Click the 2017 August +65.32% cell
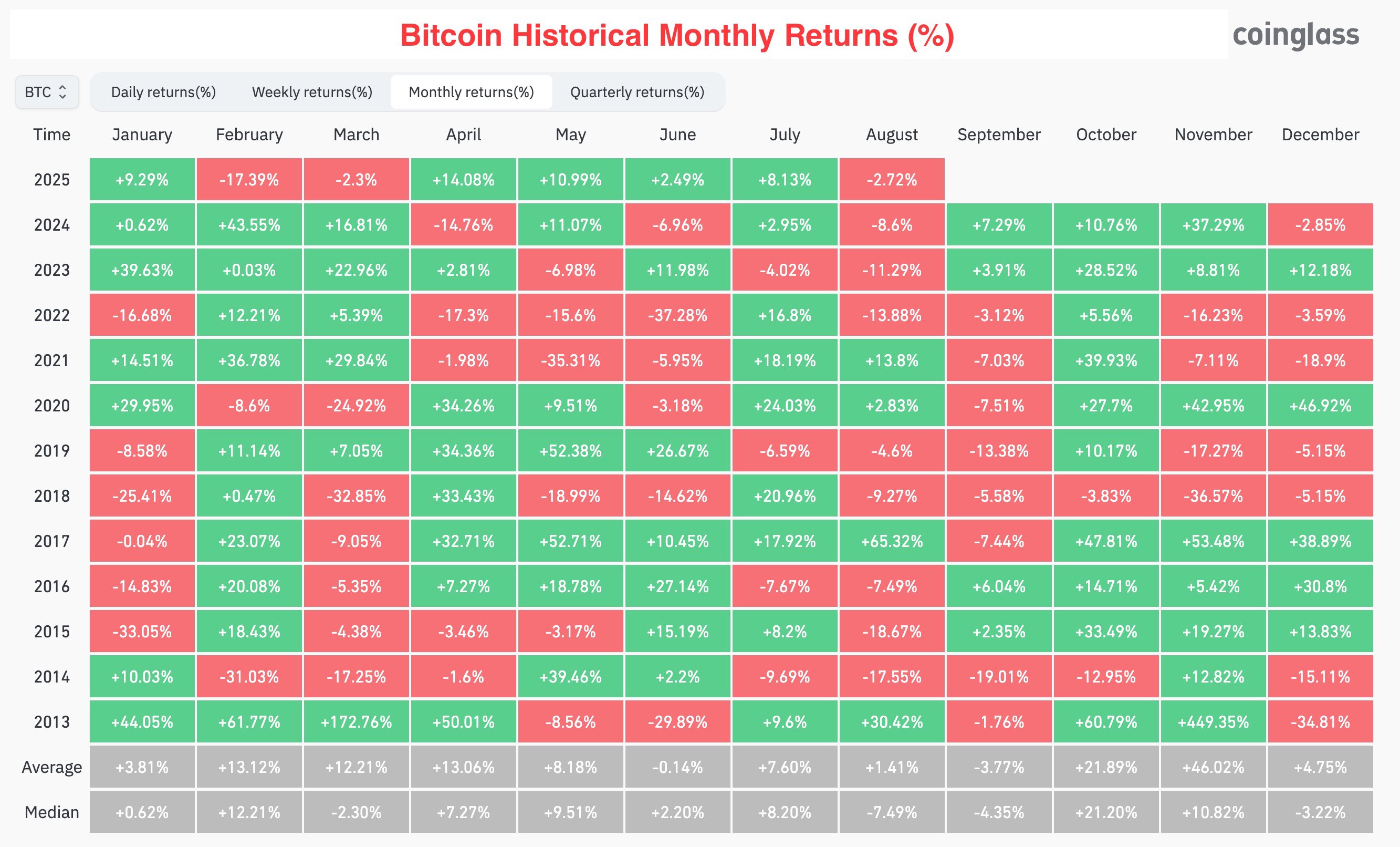This screenshot has height=847, width=1400. (x=892, y=541)
